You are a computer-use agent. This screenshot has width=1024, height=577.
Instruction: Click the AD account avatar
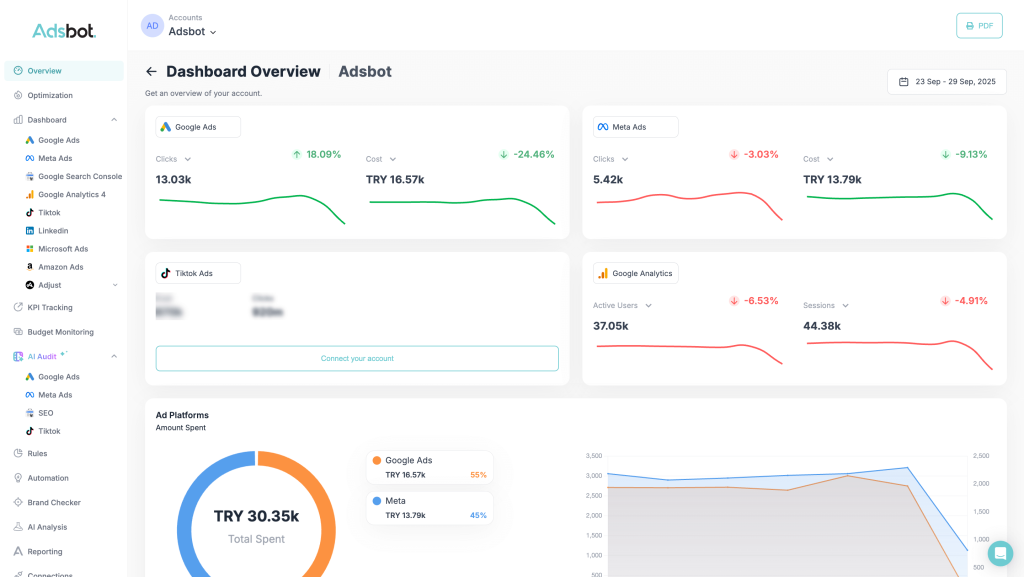click(x=152, y=26)
